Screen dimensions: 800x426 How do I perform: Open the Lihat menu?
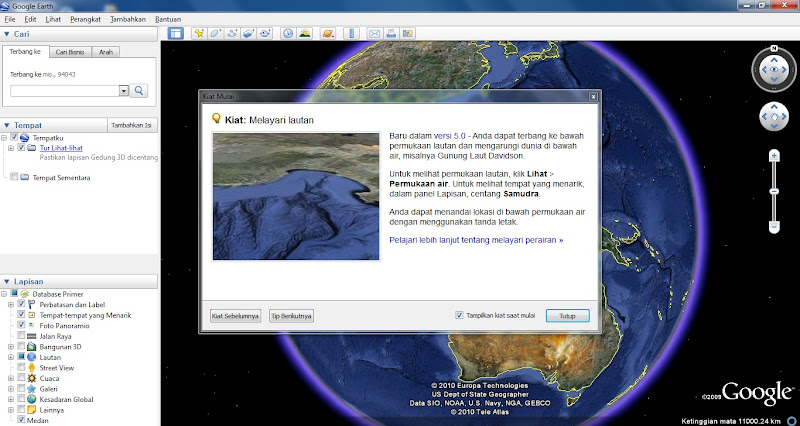[x=53, y=19]
